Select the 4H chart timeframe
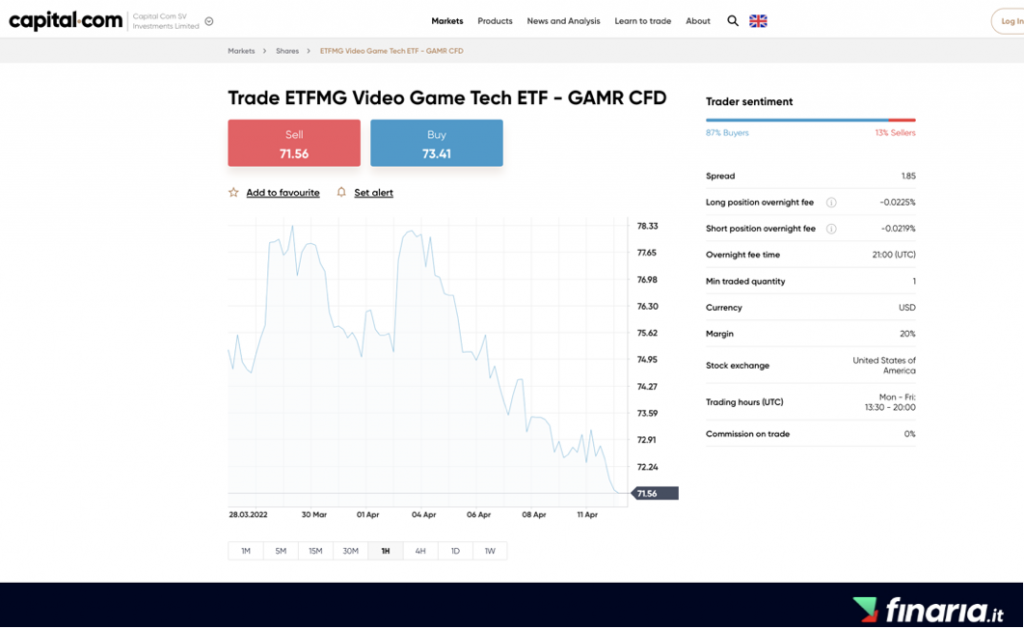 coord(421,551)
